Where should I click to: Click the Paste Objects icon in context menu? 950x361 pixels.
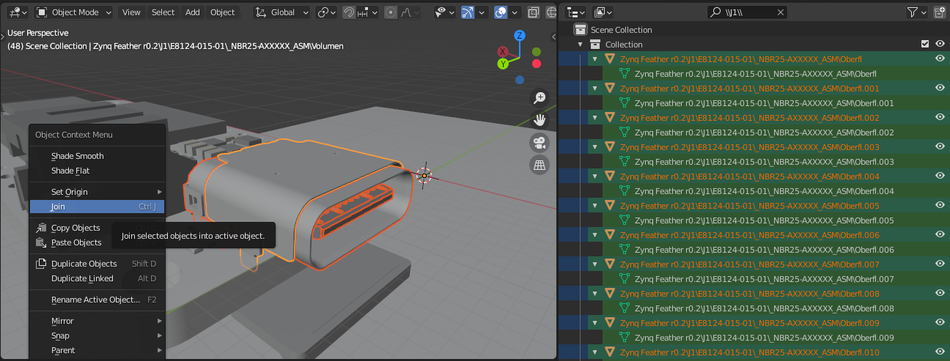pyautogui.click(x=41, y=242)
